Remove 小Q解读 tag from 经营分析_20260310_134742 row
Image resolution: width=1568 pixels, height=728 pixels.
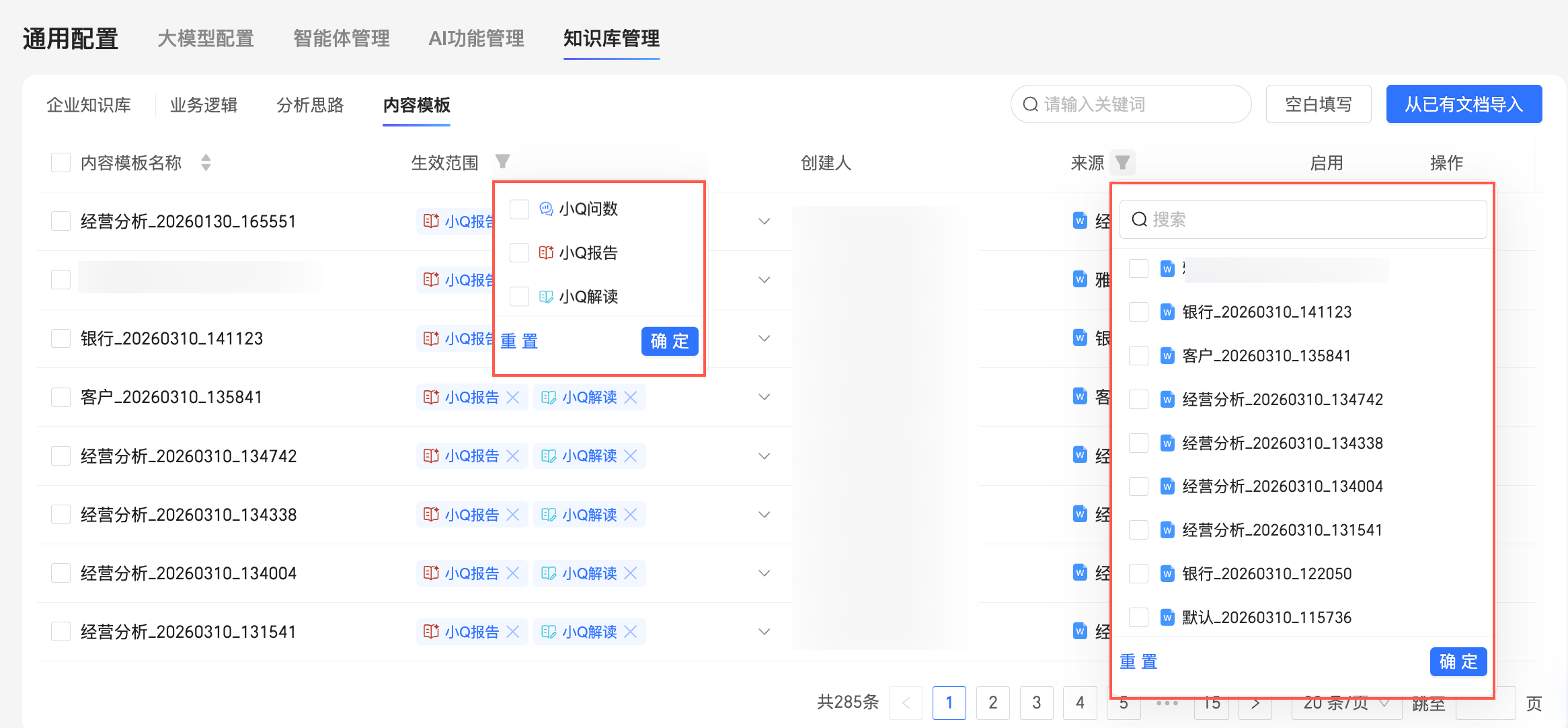pos(631,456)
